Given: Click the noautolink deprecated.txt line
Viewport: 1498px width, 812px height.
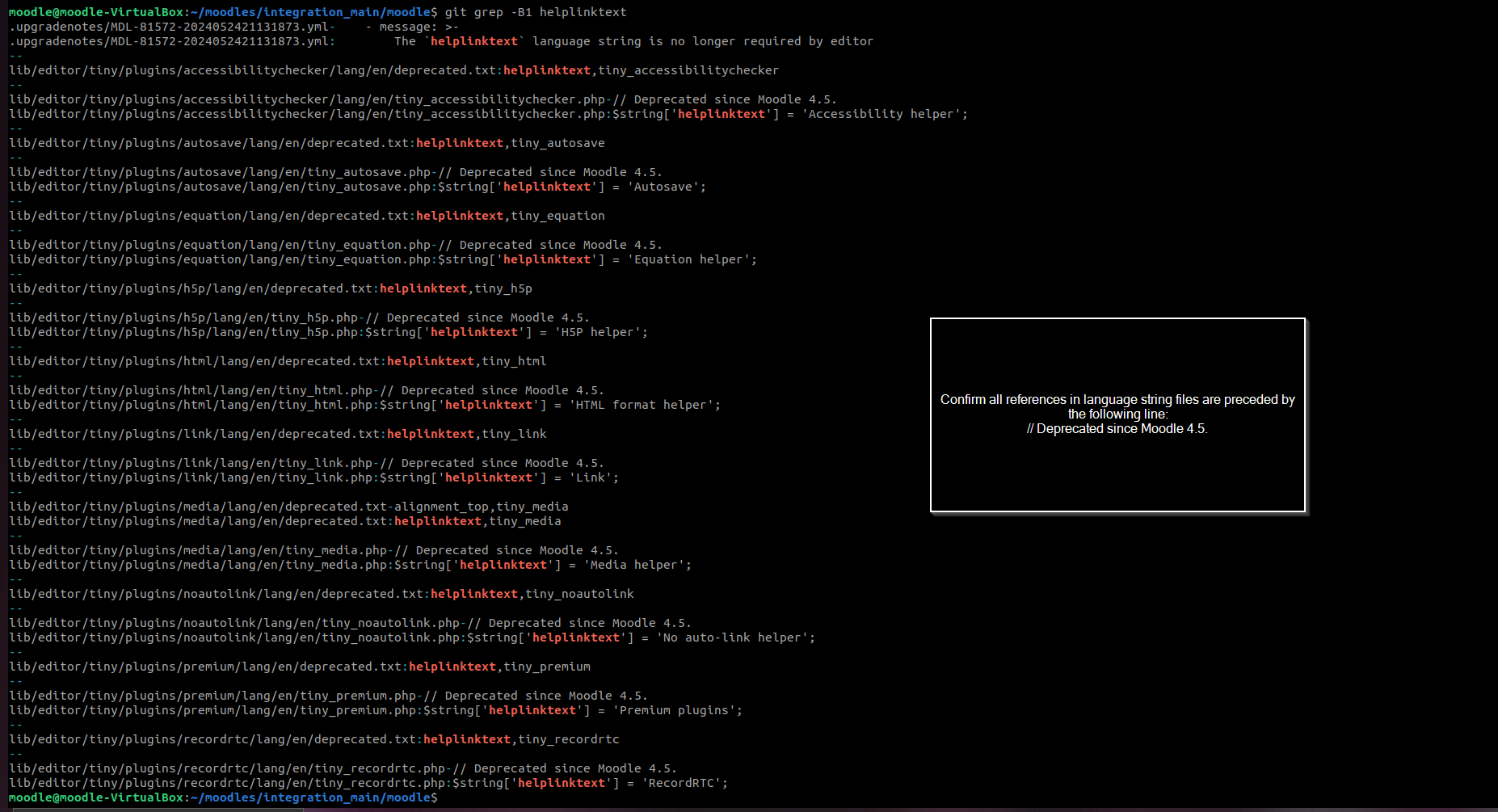Looking at the screenshot, I should pyautogui.click(x=322, y=594).
